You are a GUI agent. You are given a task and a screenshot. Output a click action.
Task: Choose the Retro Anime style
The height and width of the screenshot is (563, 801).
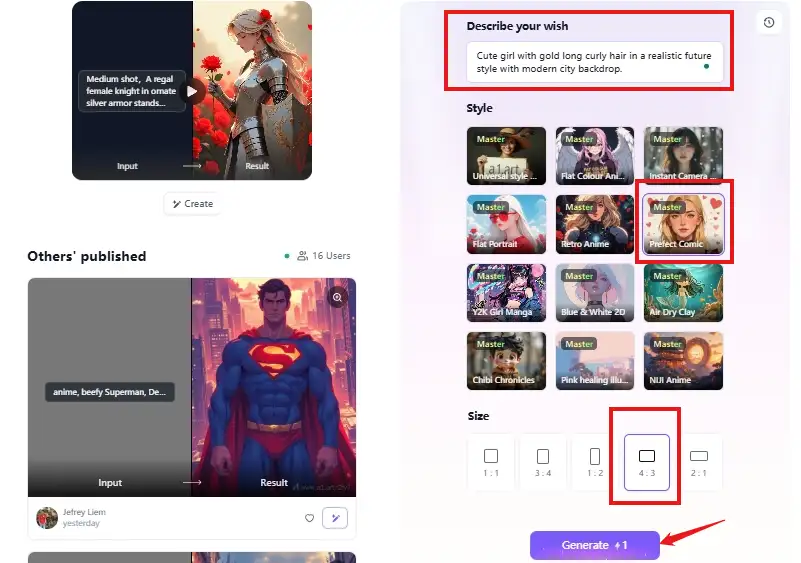point(595,224)
